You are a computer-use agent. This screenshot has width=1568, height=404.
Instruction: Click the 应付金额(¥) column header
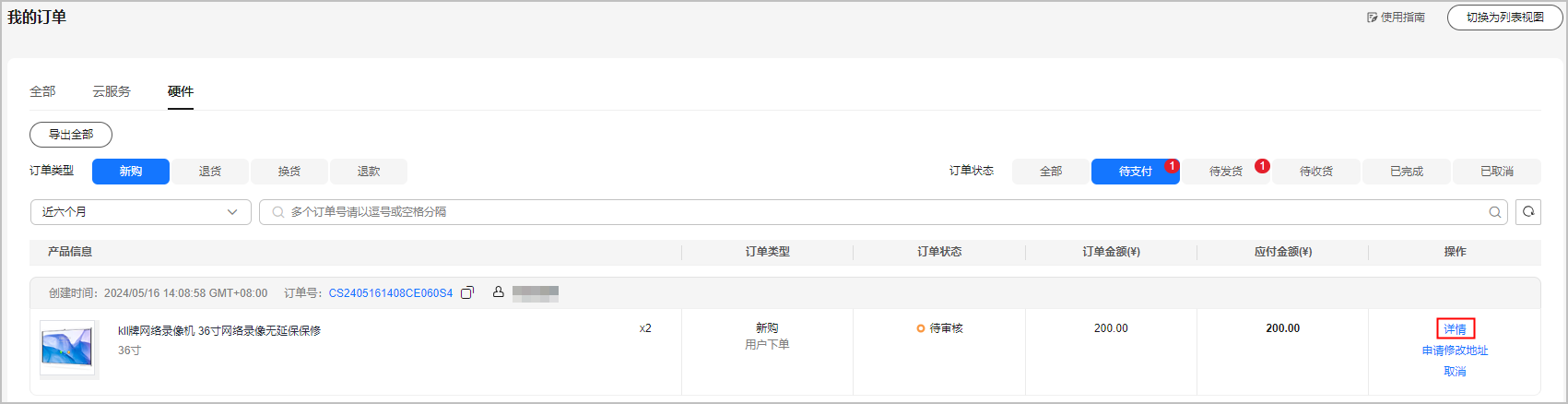[x=1283, y=252]
